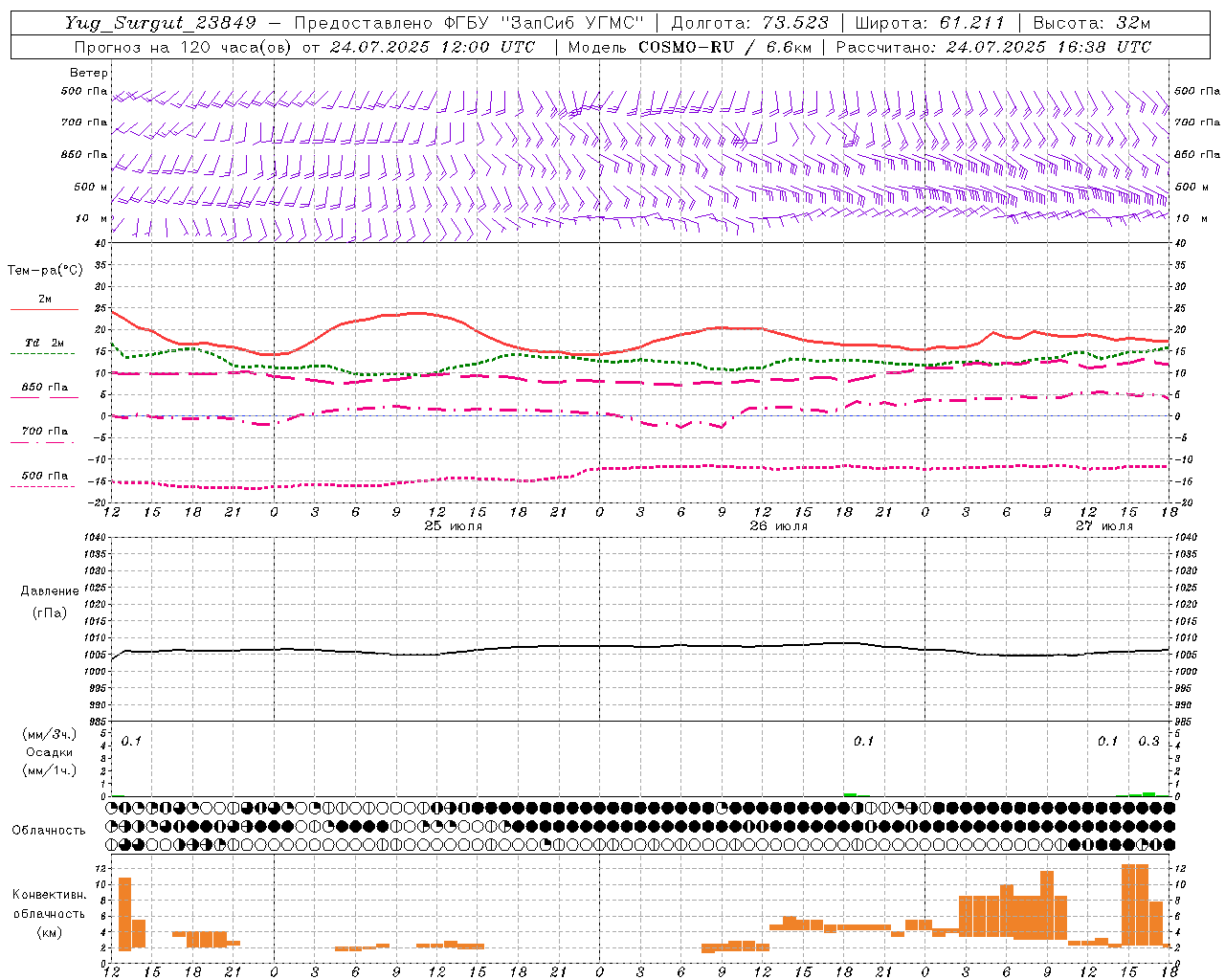The image size is (1225, 980).
Task: Click the Широта: 61.211 value
Action: point(929,23)
